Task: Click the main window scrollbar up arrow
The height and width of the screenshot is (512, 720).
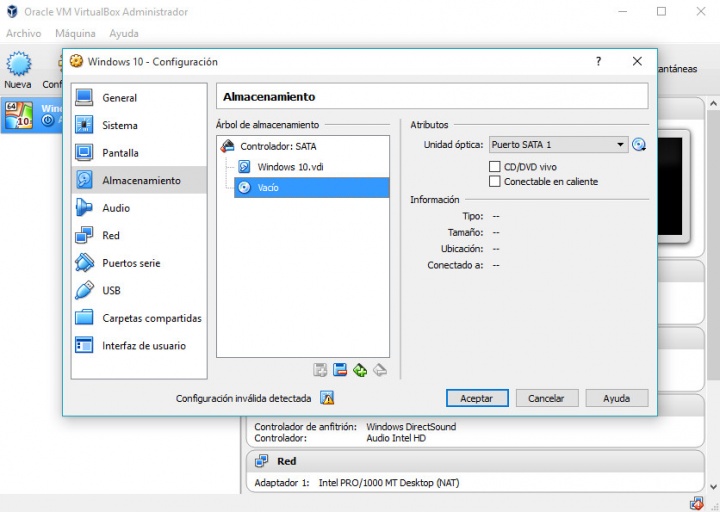Action: (713, 104)
